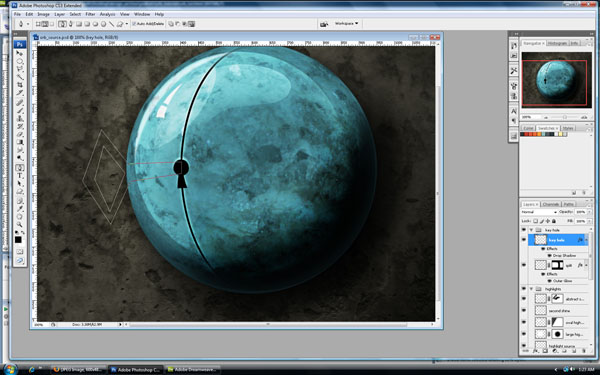This screenshot has height=375, width=600.
Task: Click the Paths mode option icon
Action: tap(45, 24)
